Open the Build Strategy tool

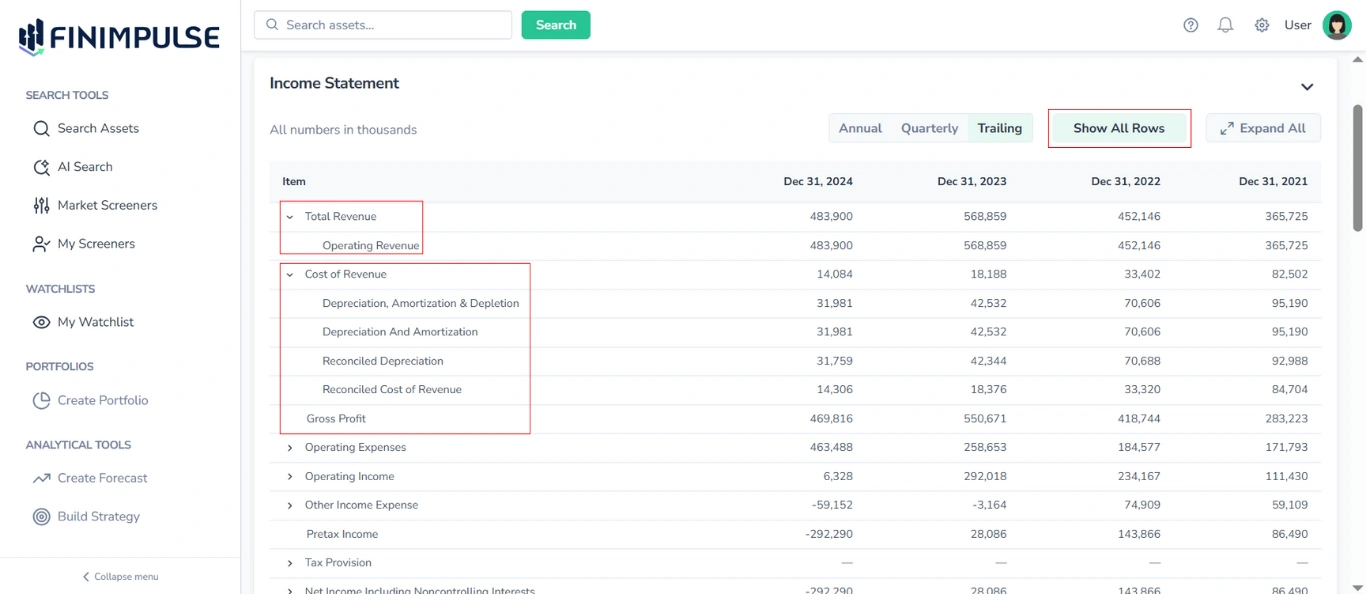[98, 516]
